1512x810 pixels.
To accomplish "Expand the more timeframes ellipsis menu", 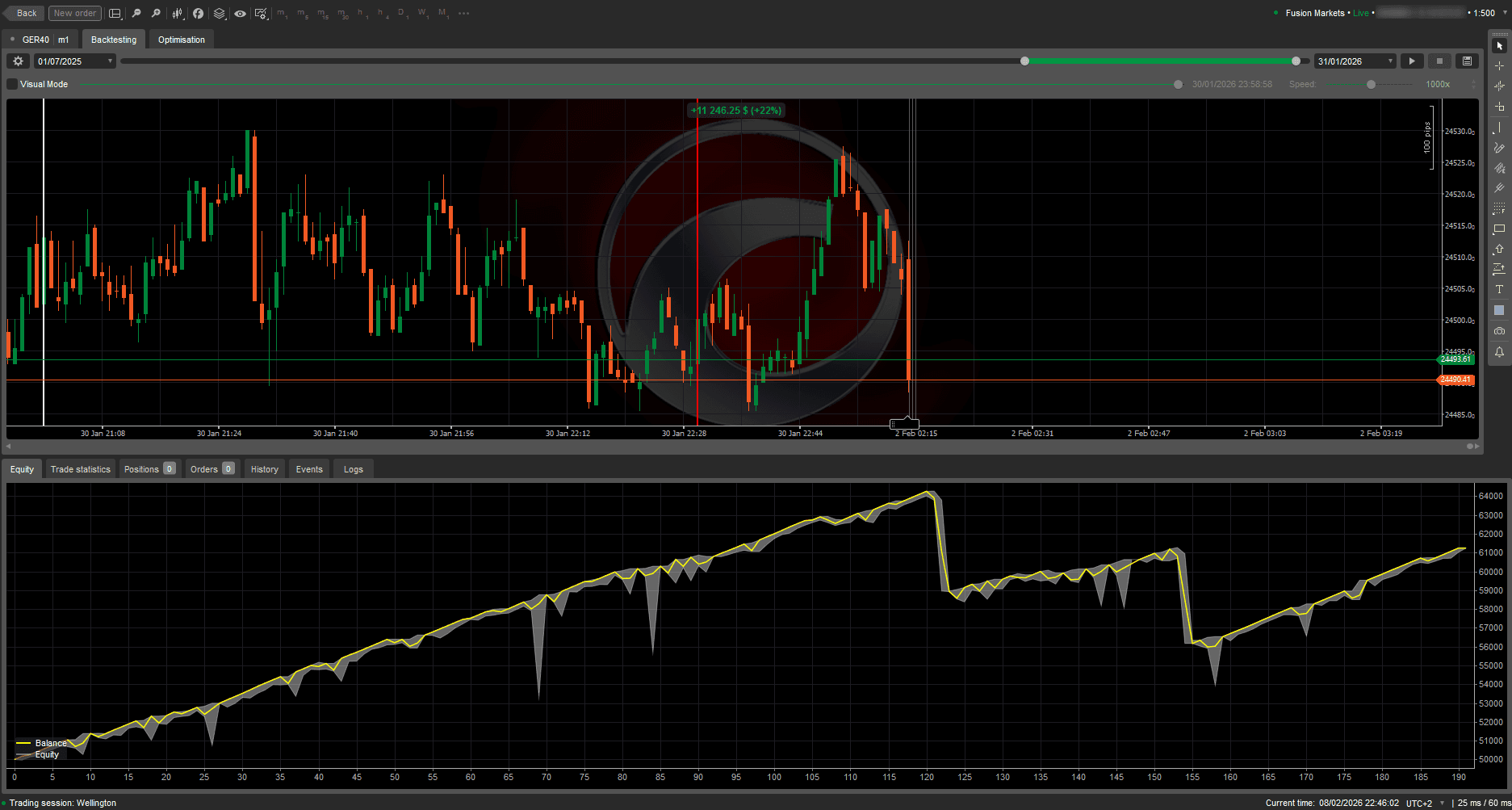I will pyautogui.click(x=463, y=13).
